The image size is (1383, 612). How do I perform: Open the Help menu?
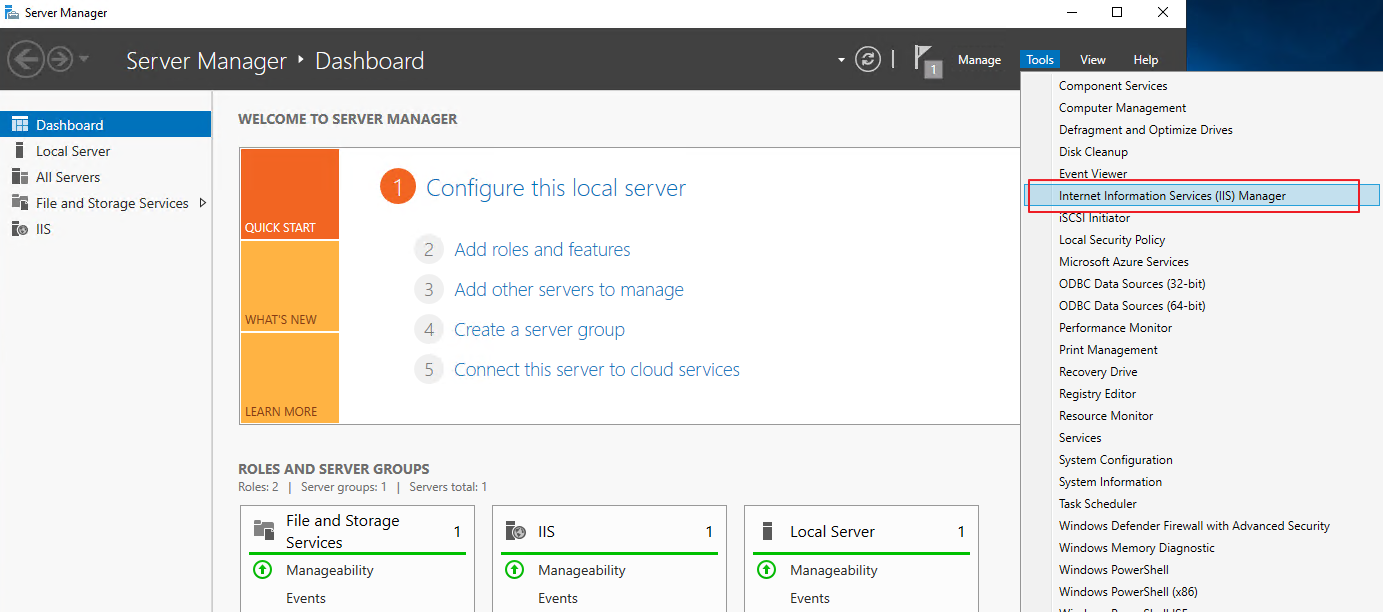click(1146, 60)
